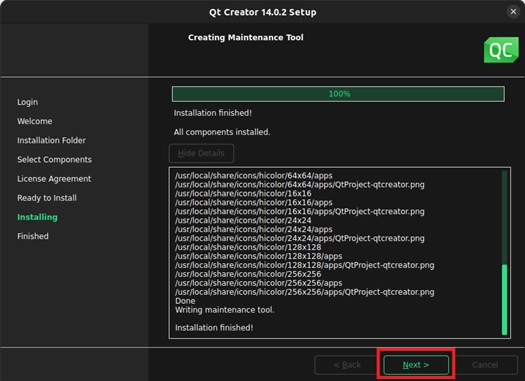
Task: Click the details log vertical scrollbar
Action: point(504,253)
